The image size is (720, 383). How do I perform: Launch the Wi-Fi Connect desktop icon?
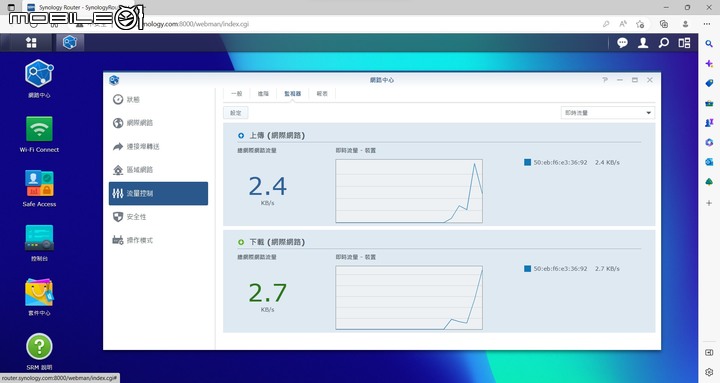[39, 134]
